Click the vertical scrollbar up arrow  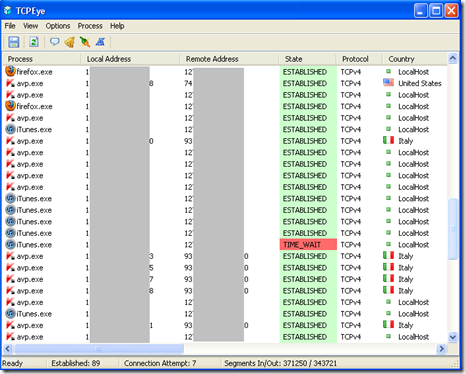tap(453, 58)
